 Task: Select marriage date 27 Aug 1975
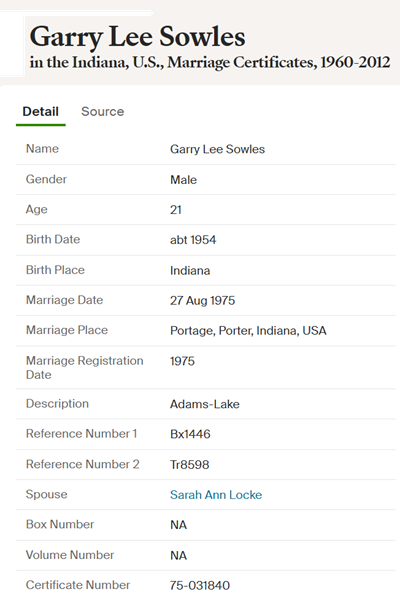pyautogui.click(x=202, y=301)
